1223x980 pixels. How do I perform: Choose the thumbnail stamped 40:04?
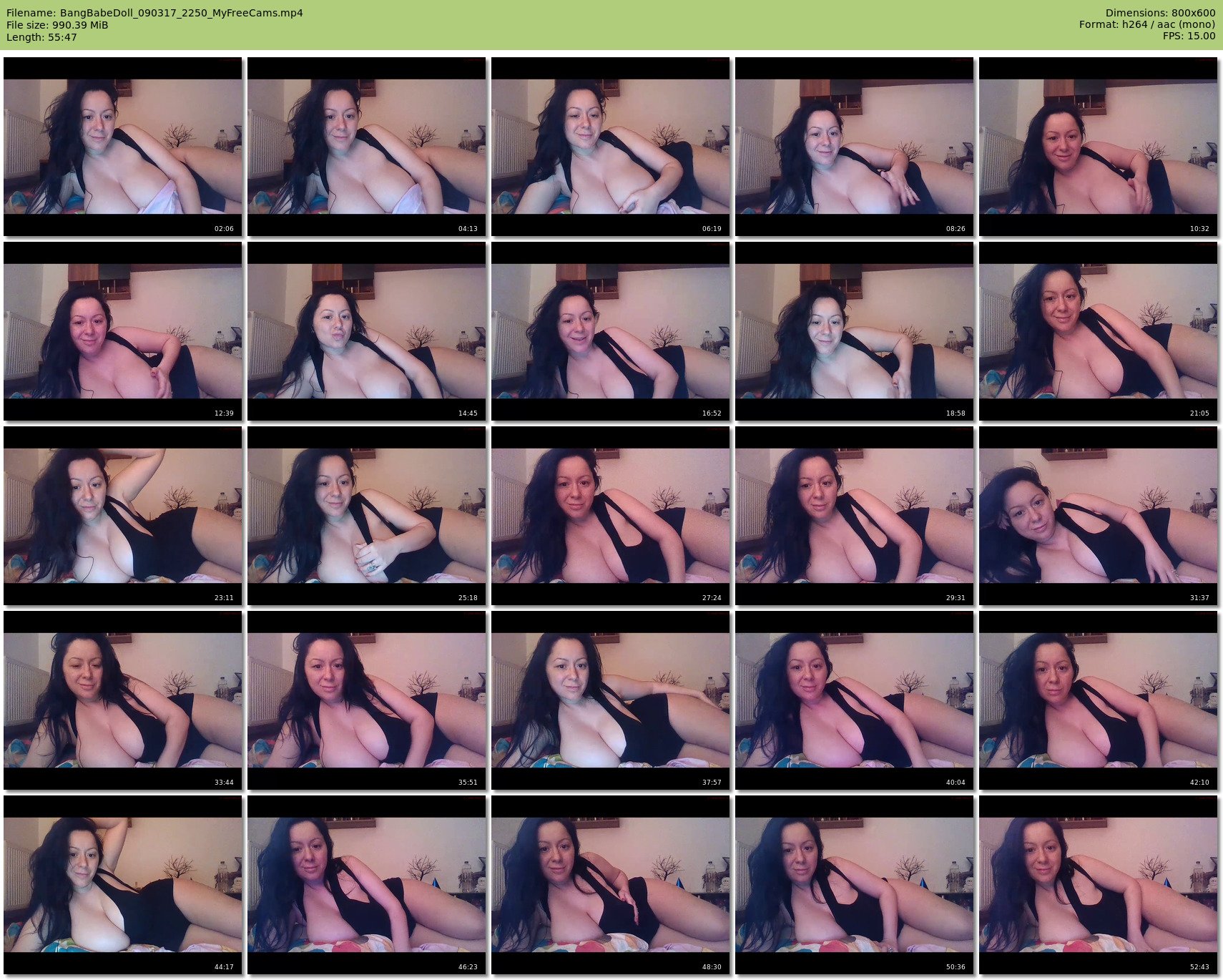(855, 700)
